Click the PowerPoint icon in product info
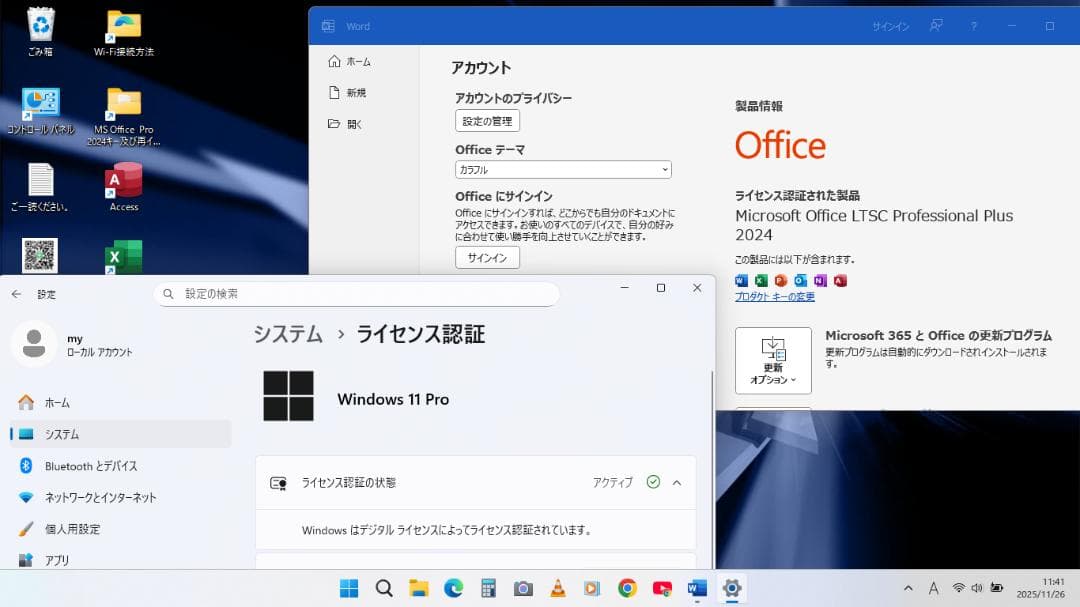Screen dimensions: 1080x607 click(781, 280)
